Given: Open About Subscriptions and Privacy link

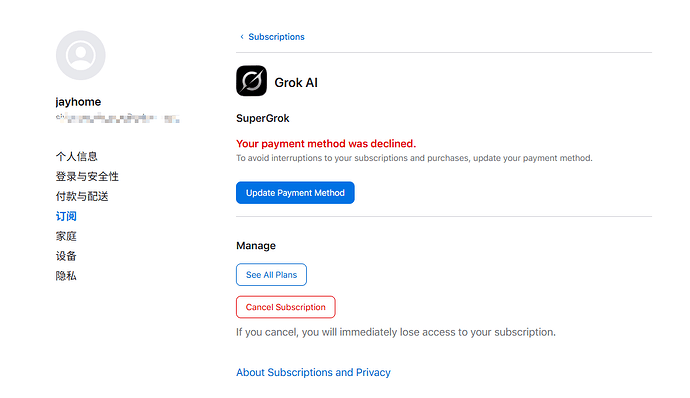Looking at the screenshot, I should click(x=313, y=372).
